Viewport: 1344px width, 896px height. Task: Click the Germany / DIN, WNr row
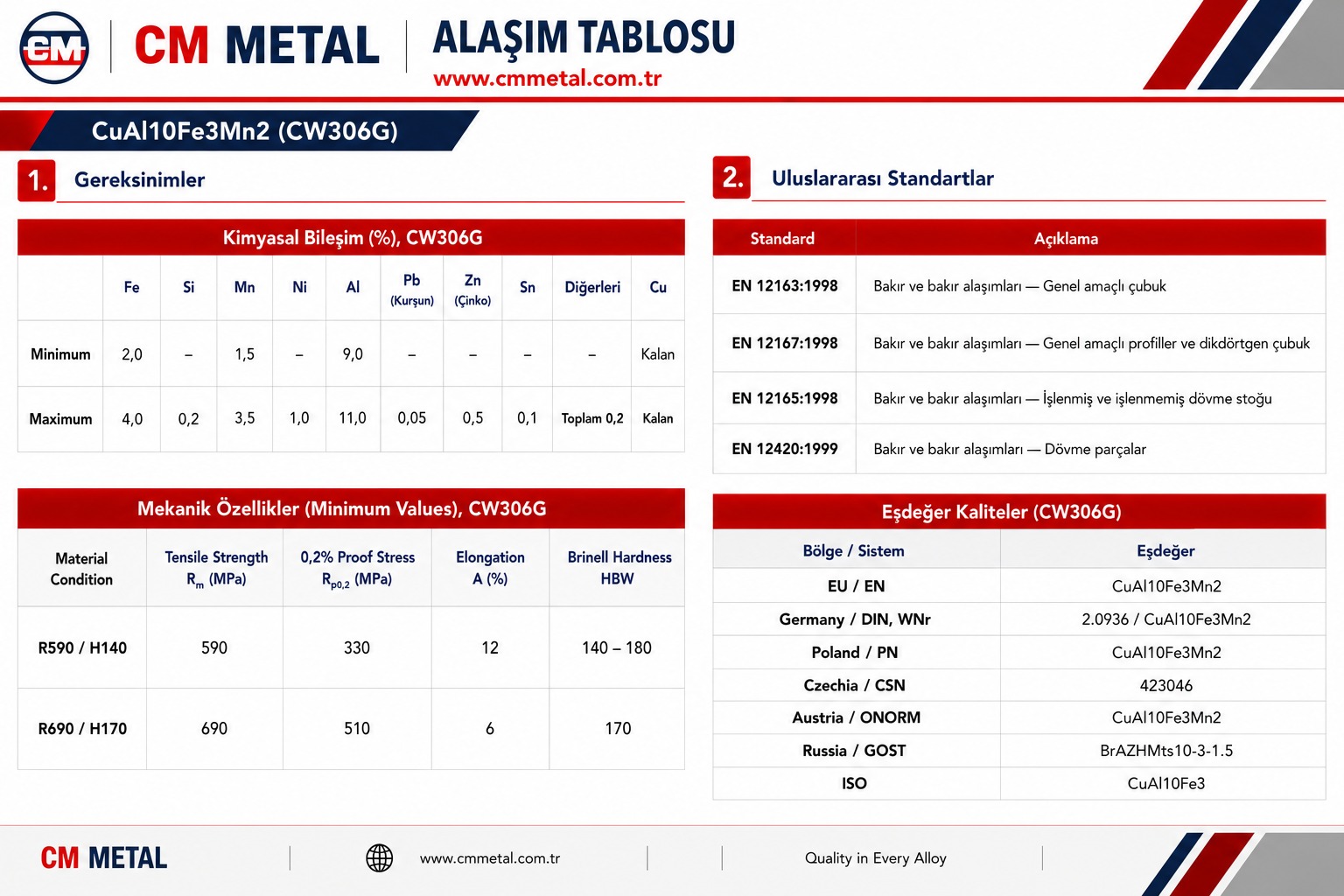tap(1019, 619)
